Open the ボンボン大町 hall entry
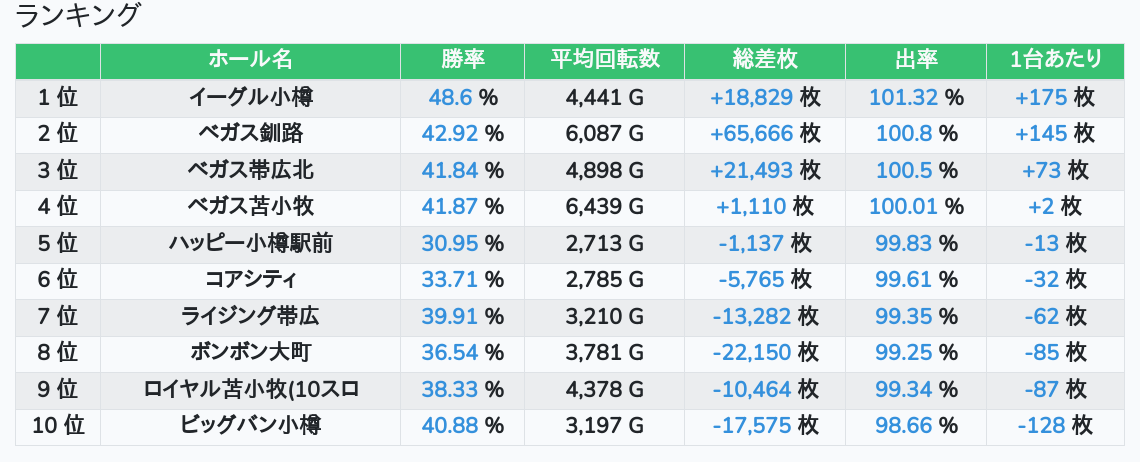Screen dimensions: 1140x462 tap(250, 352)
